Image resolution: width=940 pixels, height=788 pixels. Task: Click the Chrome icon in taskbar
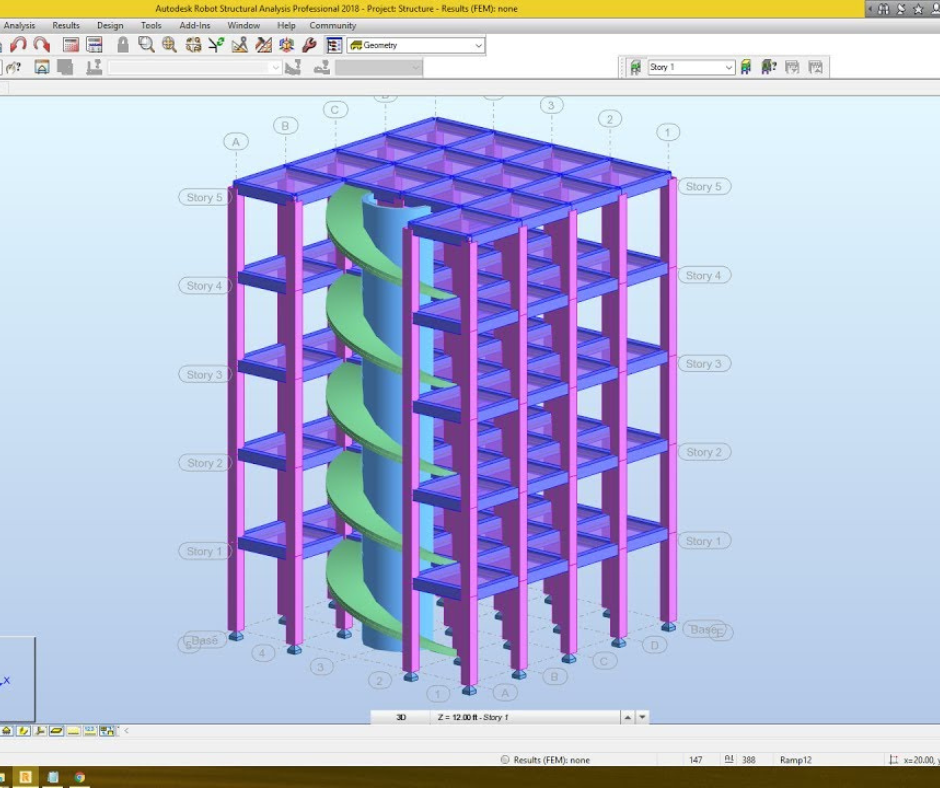click(79, 777)
